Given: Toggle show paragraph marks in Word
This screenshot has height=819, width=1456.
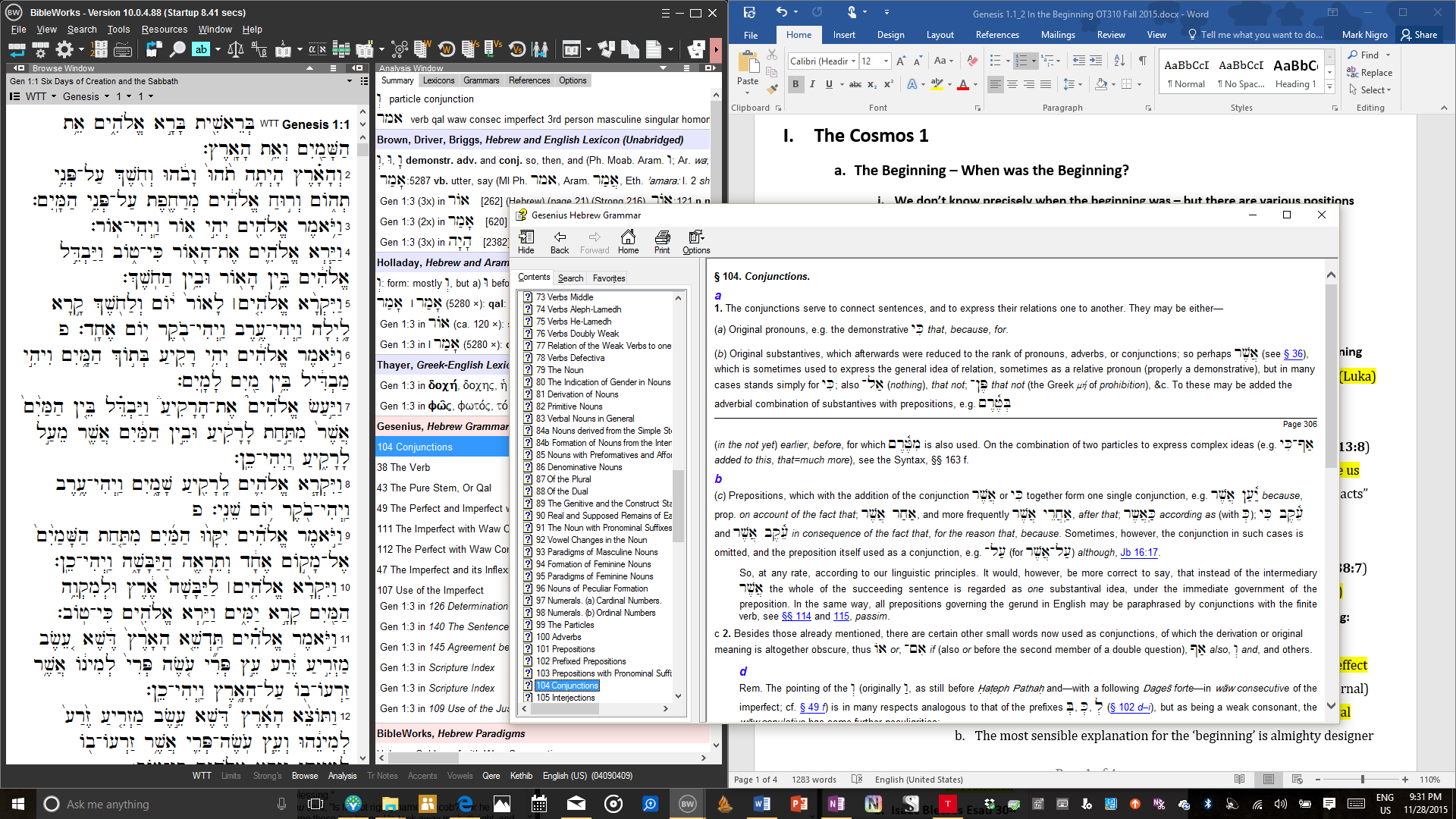Looking at the screenshot, I should [1142, 61].
